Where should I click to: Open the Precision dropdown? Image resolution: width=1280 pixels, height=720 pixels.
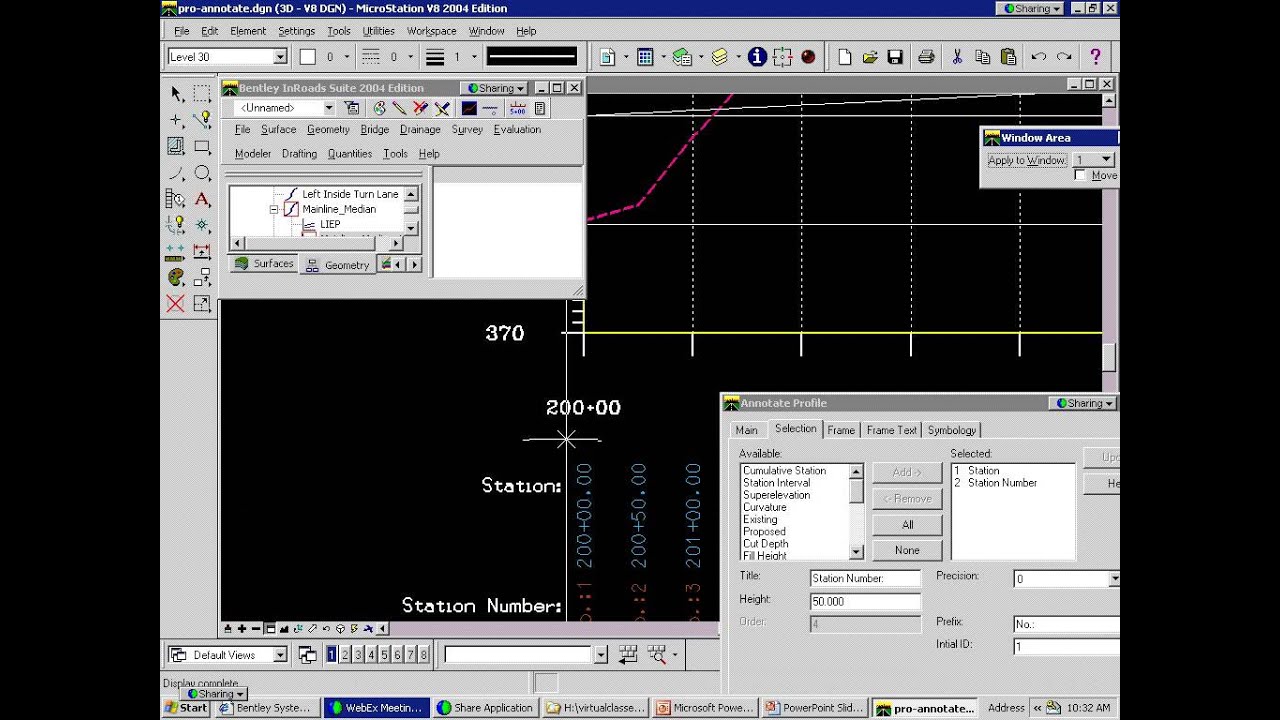(x=1114, y=579)
